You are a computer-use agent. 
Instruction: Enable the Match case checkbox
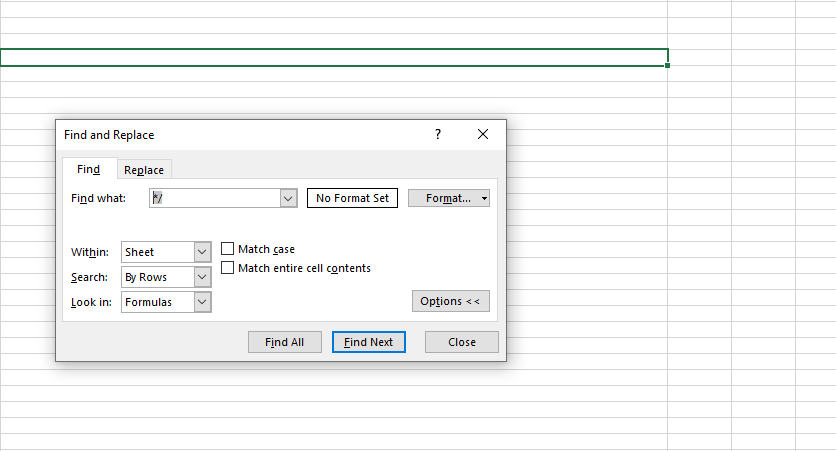228,249
